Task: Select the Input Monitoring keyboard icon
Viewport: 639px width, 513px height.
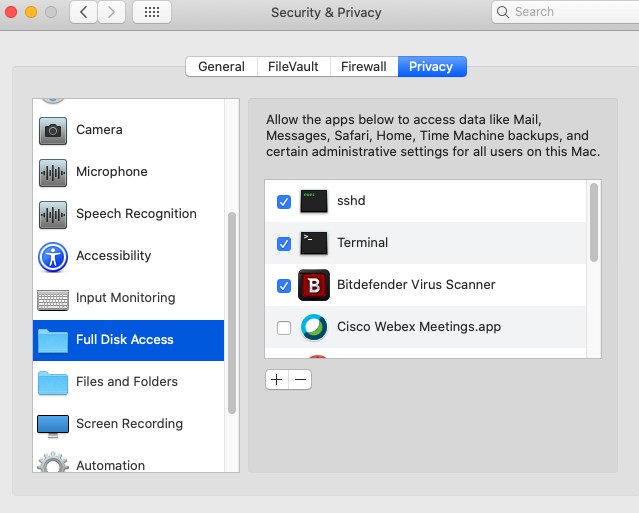Action: tap(53, 298)
